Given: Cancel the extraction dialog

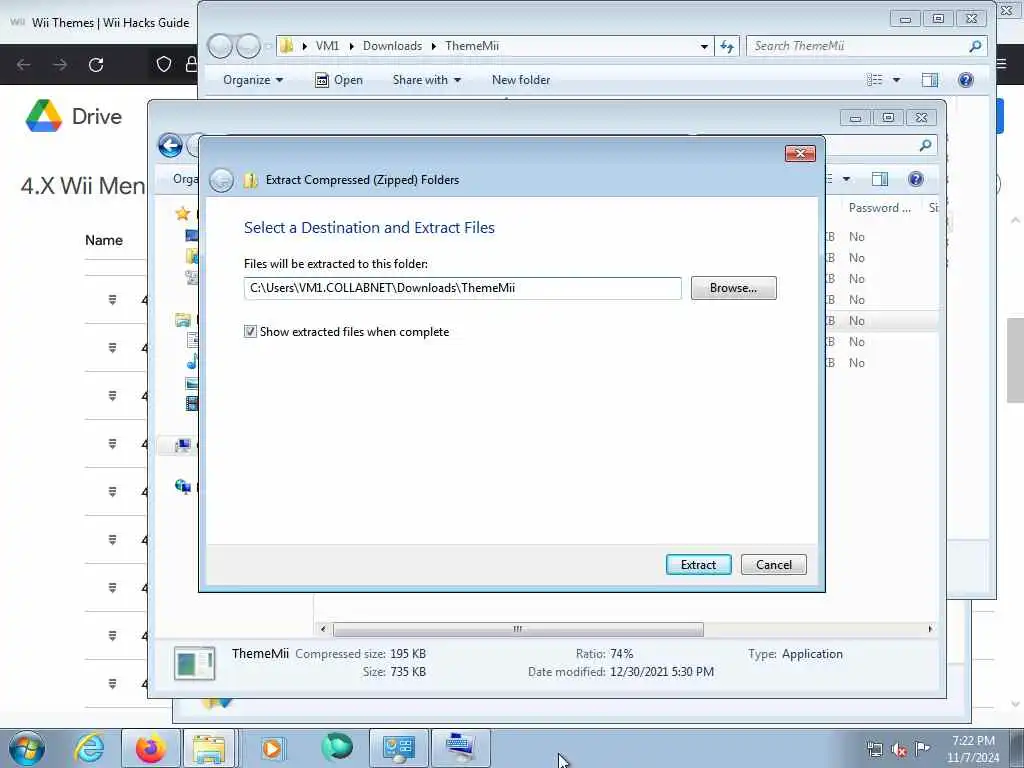Looking at the screenshot, I should point(773,564).
